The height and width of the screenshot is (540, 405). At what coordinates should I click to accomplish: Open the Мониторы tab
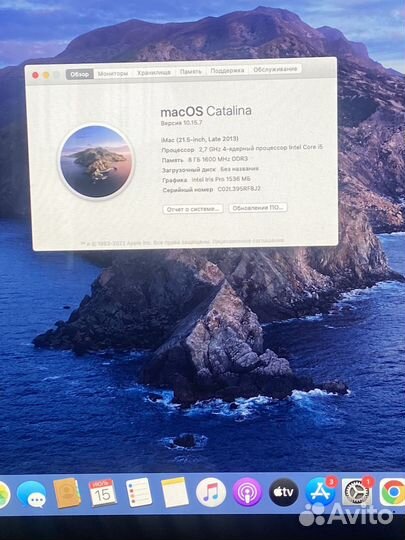113,73
